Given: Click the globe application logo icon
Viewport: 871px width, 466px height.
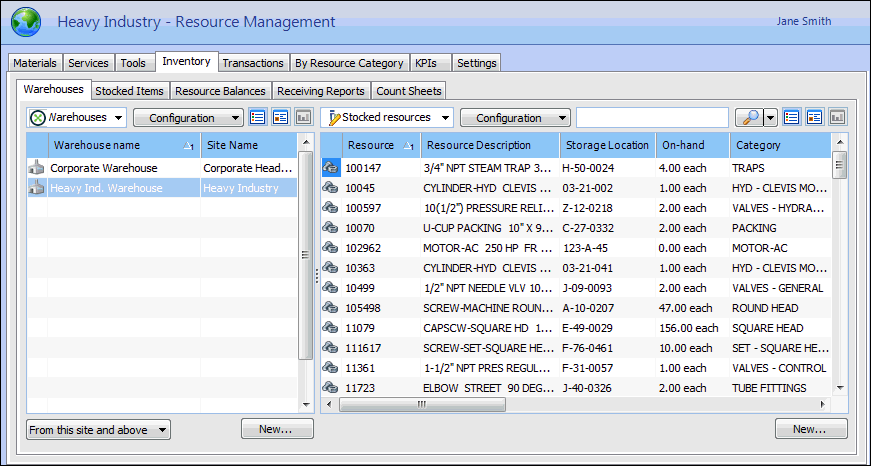Looking at the screenshot, I should coord(25,22).
